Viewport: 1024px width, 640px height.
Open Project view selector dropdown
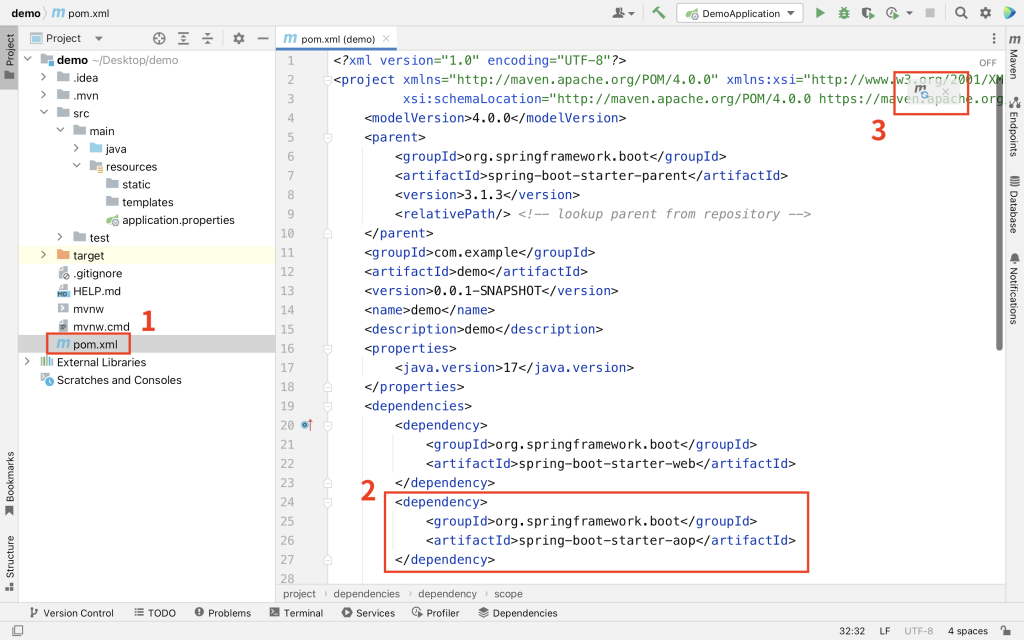[x=67, y=39]
